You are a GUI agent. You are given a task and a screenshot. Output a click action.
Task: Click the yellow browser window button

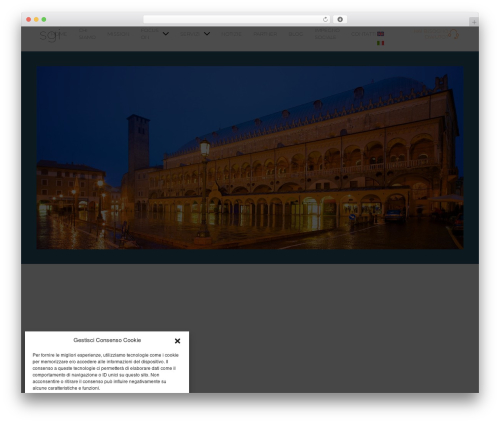[36, 20]
